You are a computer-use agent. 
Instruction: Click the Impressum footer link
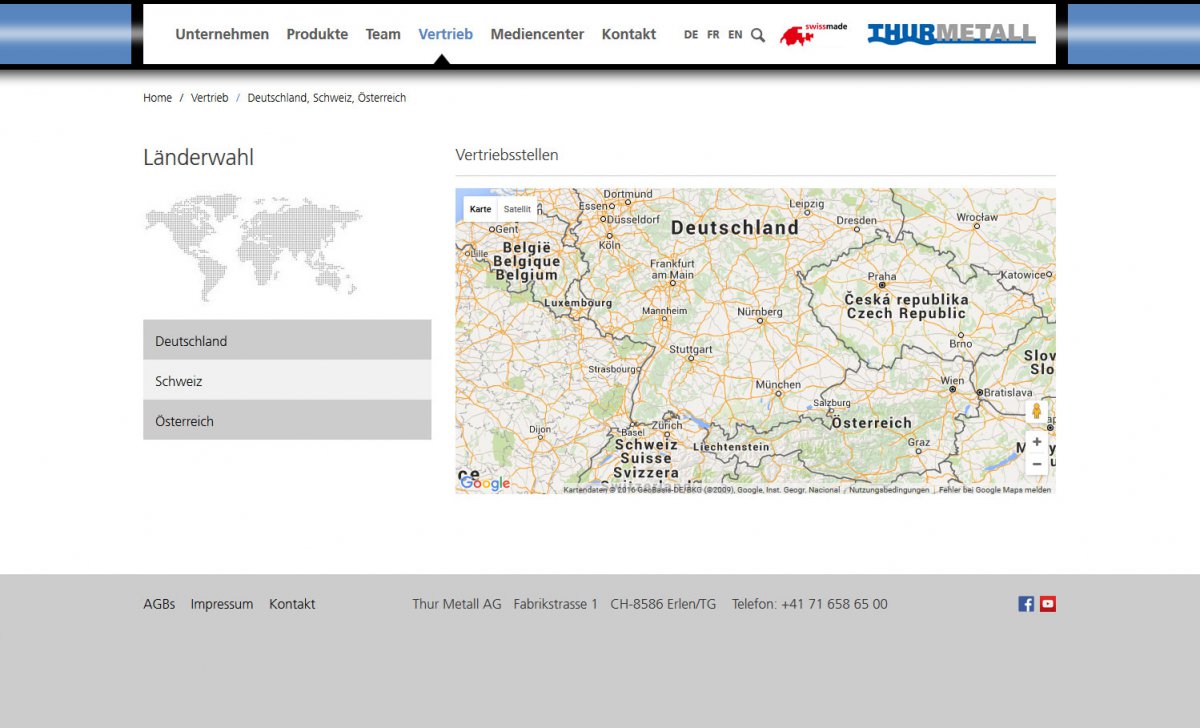[222, 604]
